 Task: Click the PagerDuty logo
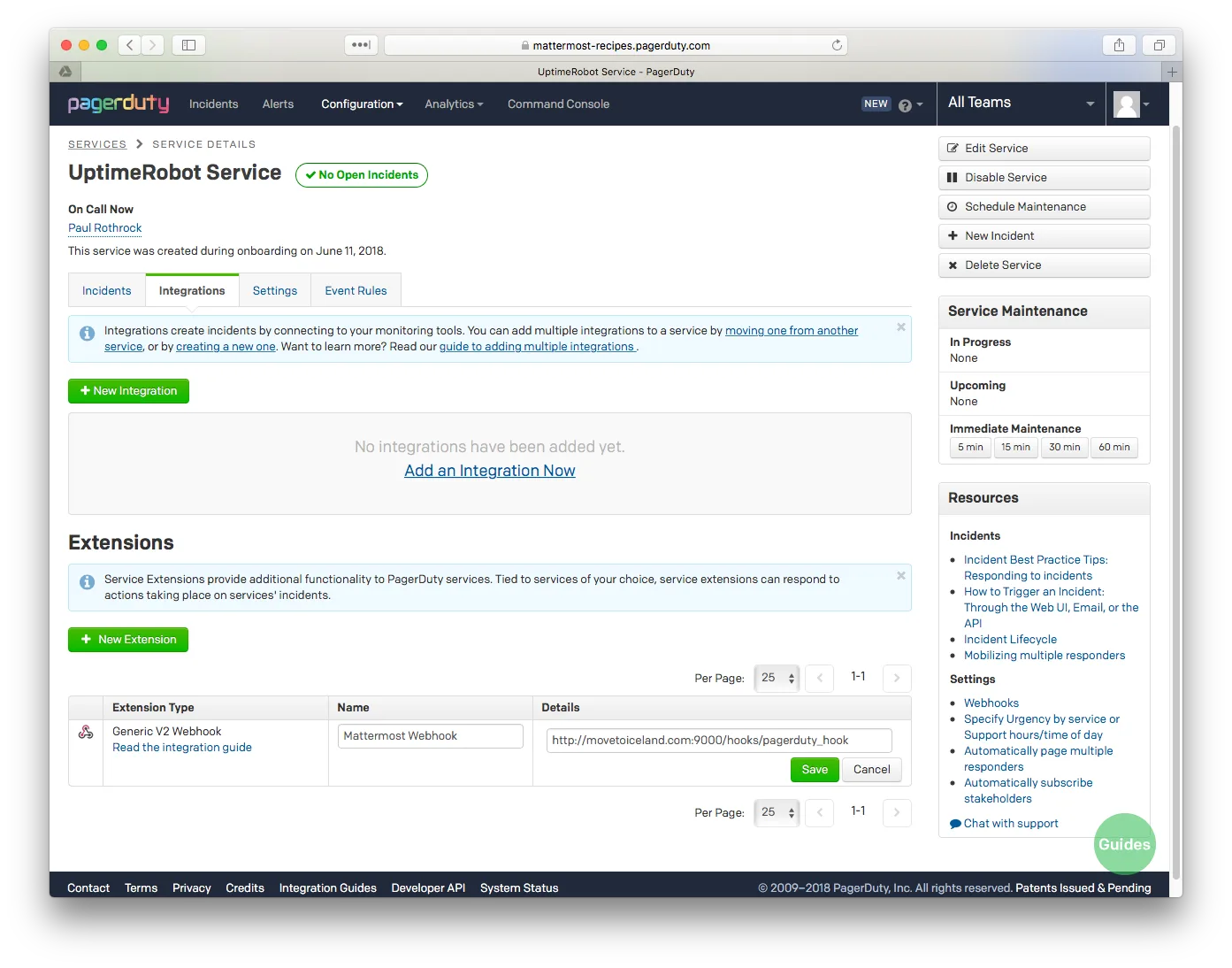(119, 104)
